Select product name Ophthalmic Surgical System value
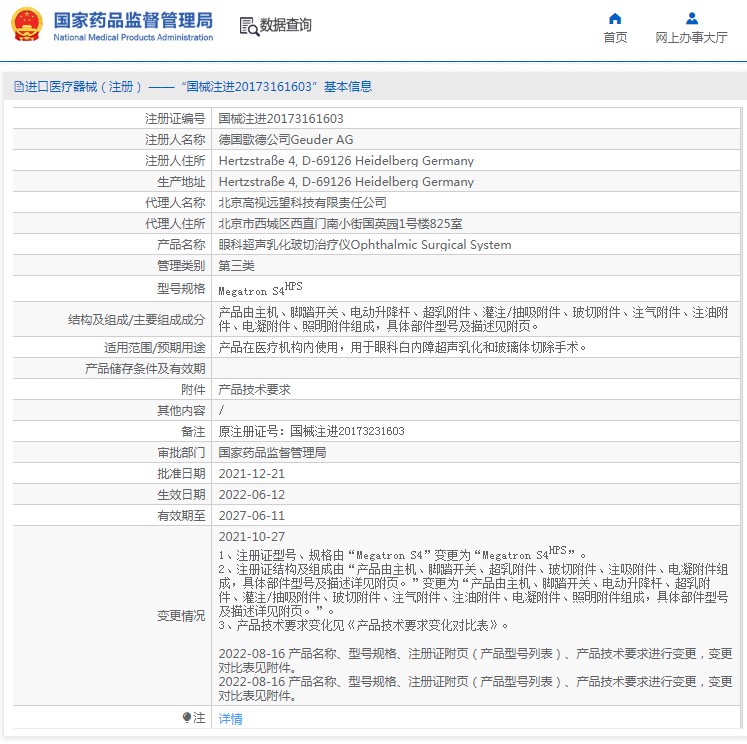The image size is (747, 744). pos(365,244)
